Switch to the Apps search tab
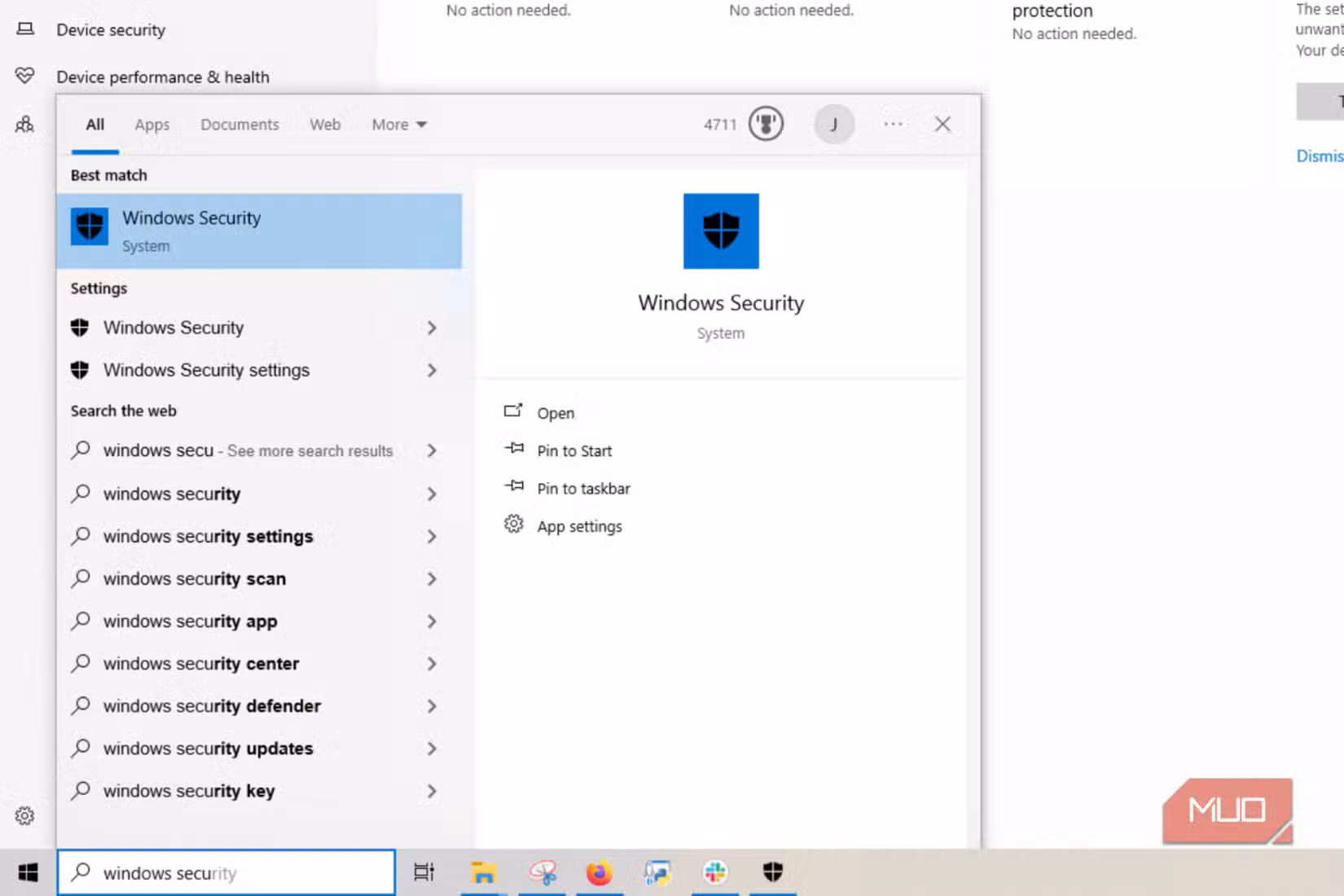 pyautogui.click(x=152, y=125)
